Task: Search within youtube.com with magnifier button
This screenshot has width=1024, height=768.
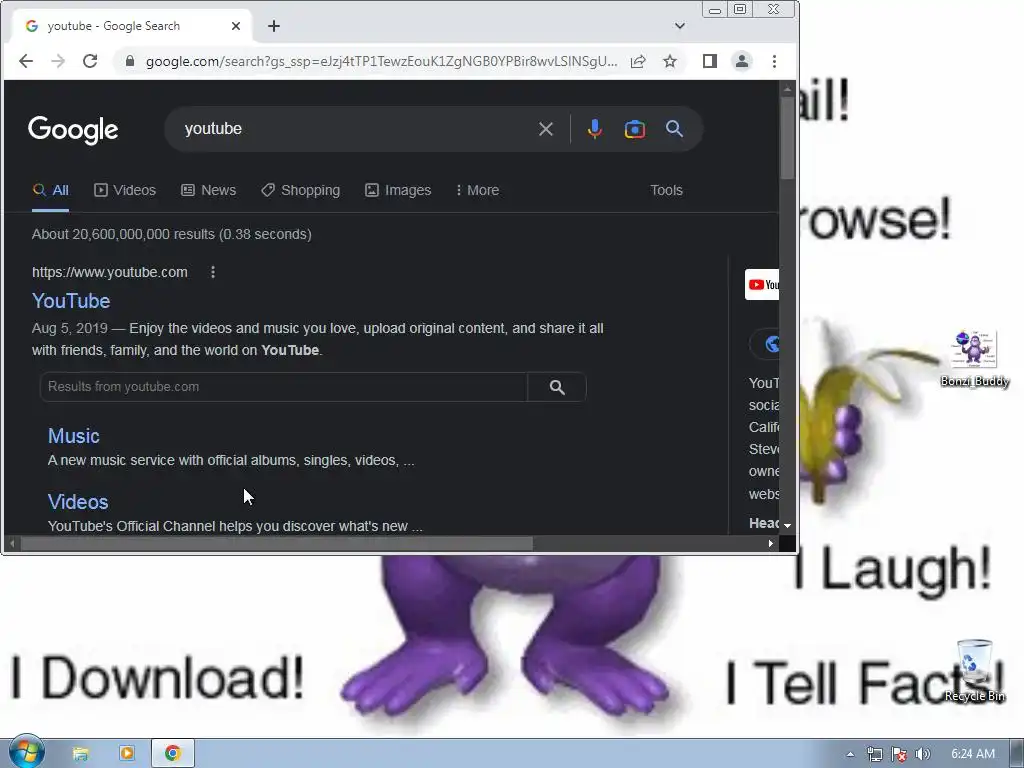Action: point(557,387)
